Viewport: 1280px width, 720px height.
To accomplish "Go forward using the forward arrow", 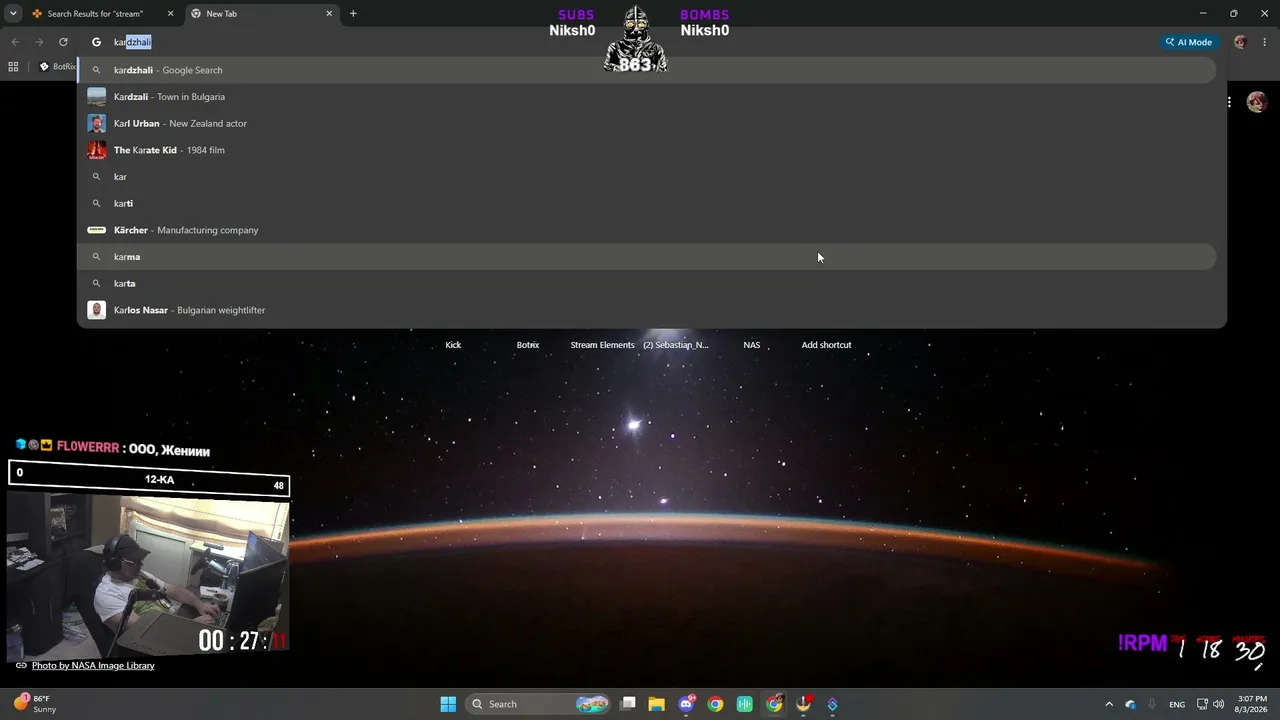I will click(39, 42).
